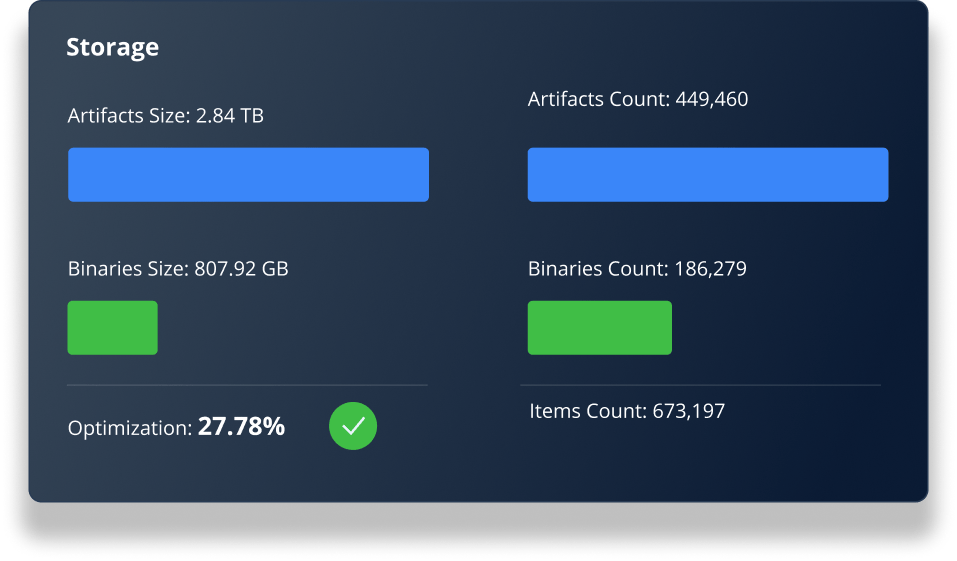This screenshot has height=561, width=957.
Task: Click the green Binaries Count bar
Action: (600, 328)
